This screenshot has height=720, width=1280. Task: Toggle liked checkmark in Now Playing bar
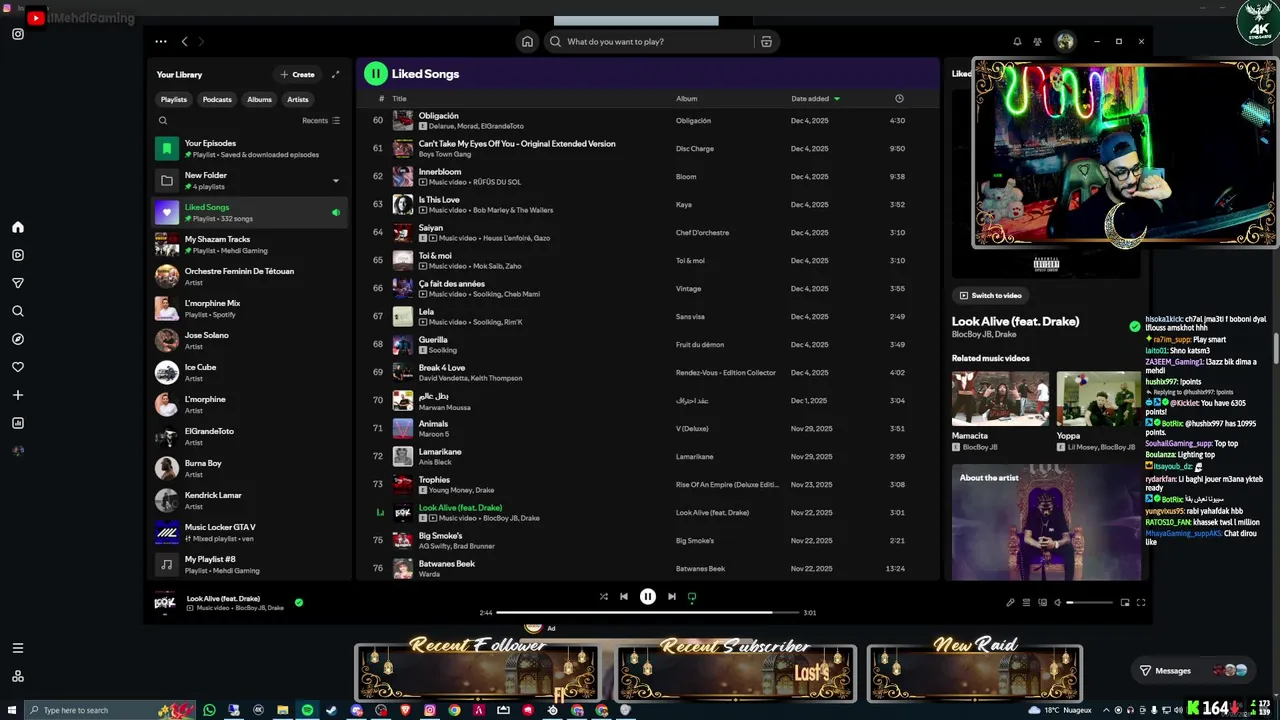(299, 602)
